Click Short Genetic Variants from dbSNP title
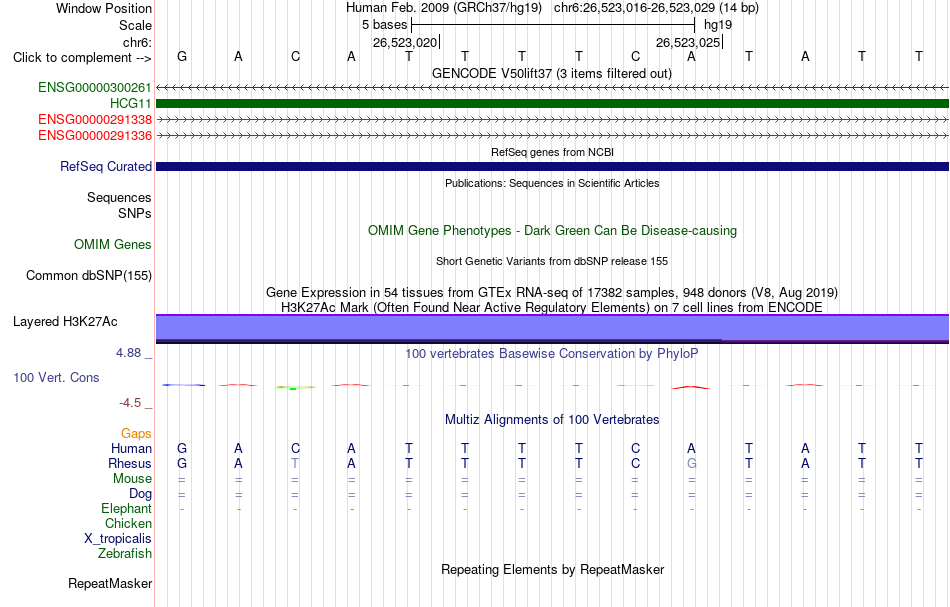The height and width of the screenshot is (607, 950). (552, 261)
